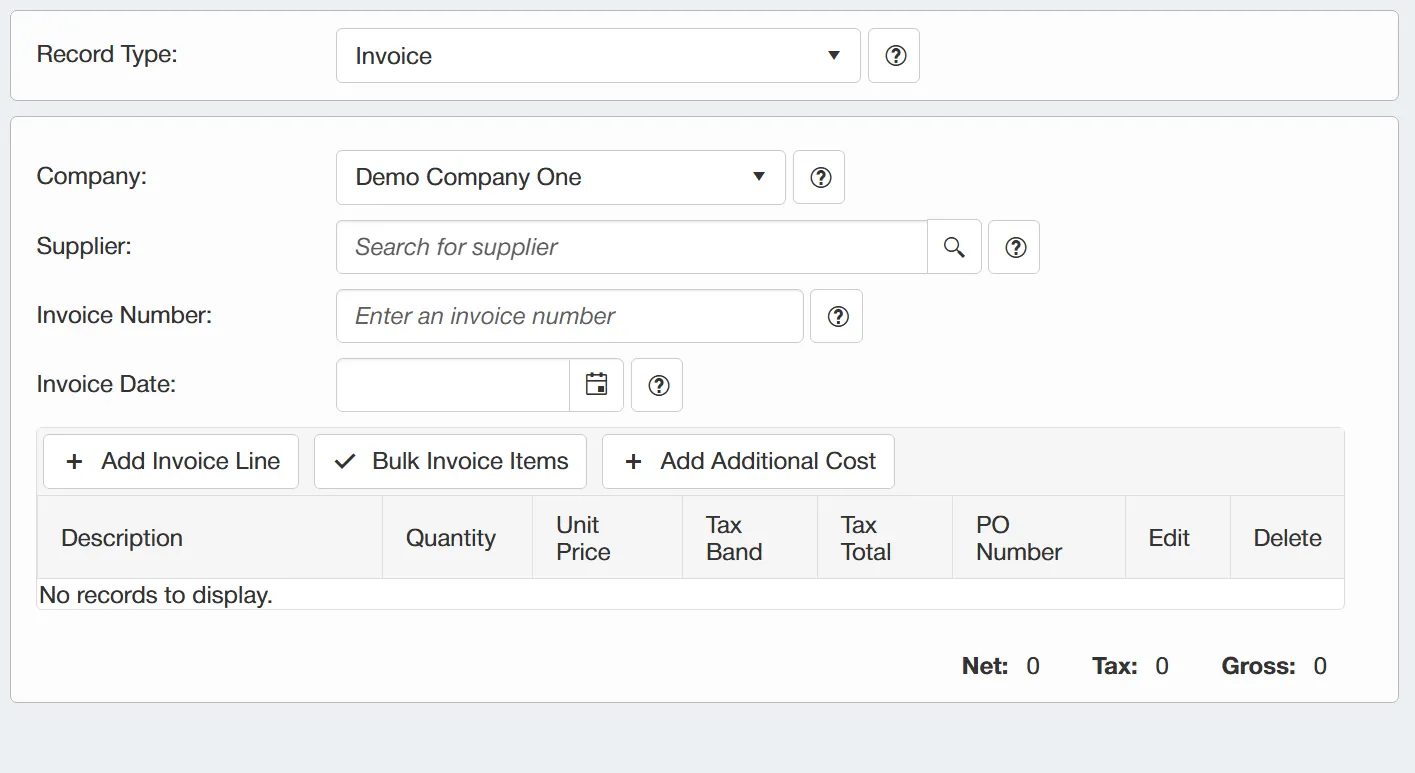
Task: Click the Tax total label
Action: 1115,666
